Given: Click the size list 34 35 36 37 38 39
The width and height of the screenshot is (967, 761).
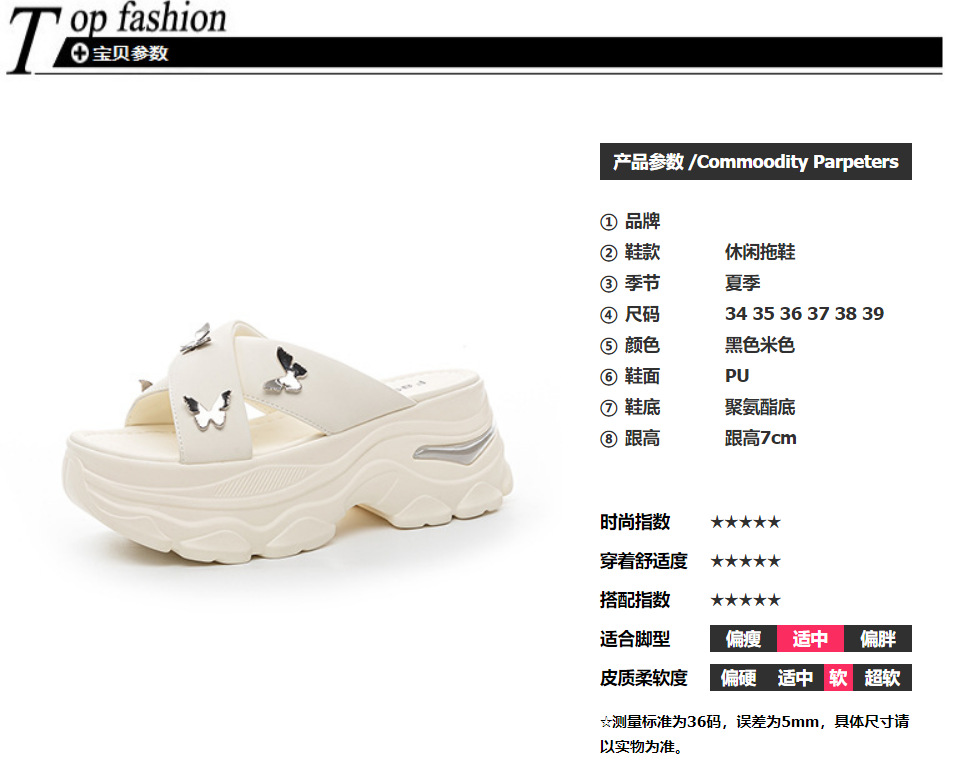Looking at the screenshot, I should coord(804,314).
